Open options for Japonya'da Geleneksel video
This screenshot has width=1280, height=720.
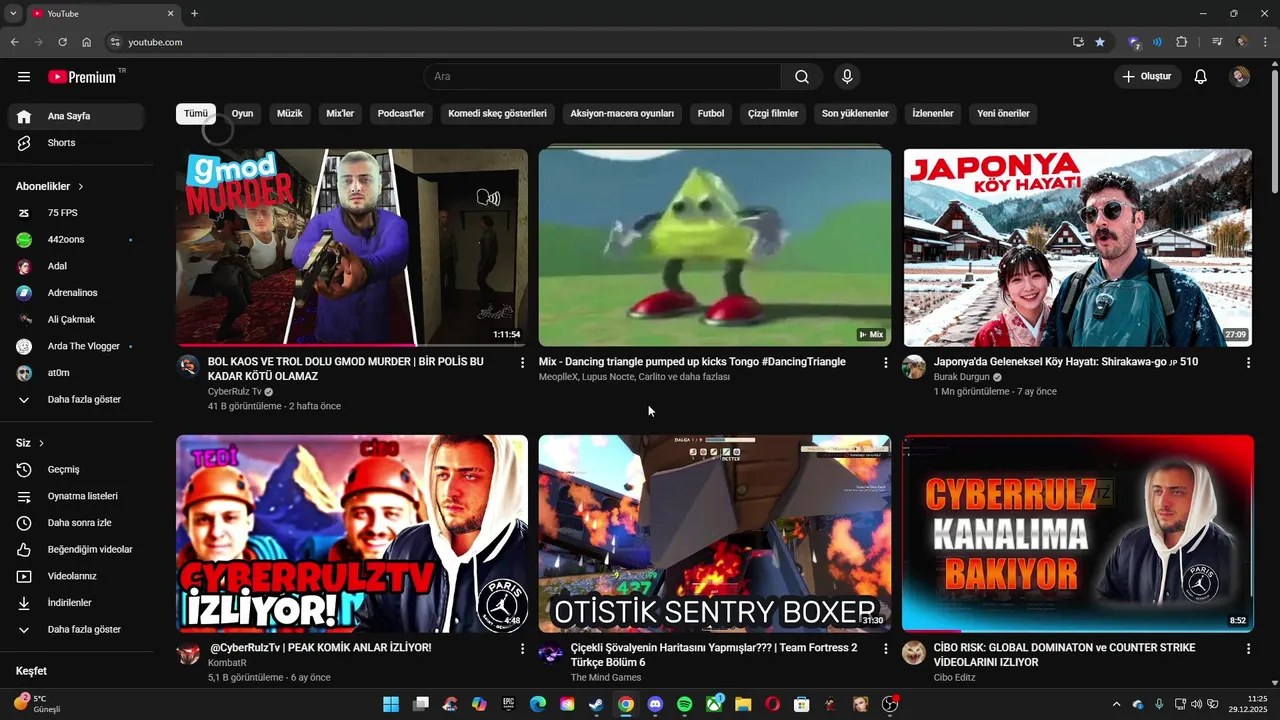coord(1248,363)
